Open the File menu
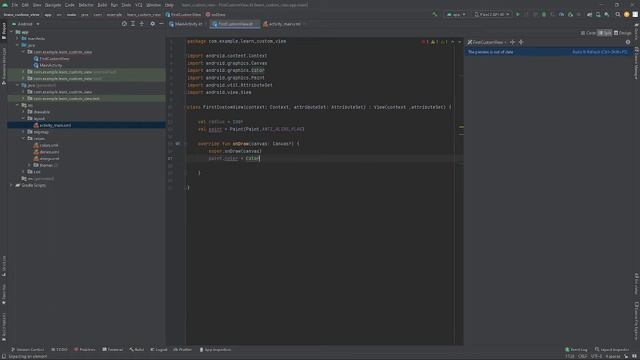Image resolution: width=640 pixels, height=360 pixels. click(14, 5)
